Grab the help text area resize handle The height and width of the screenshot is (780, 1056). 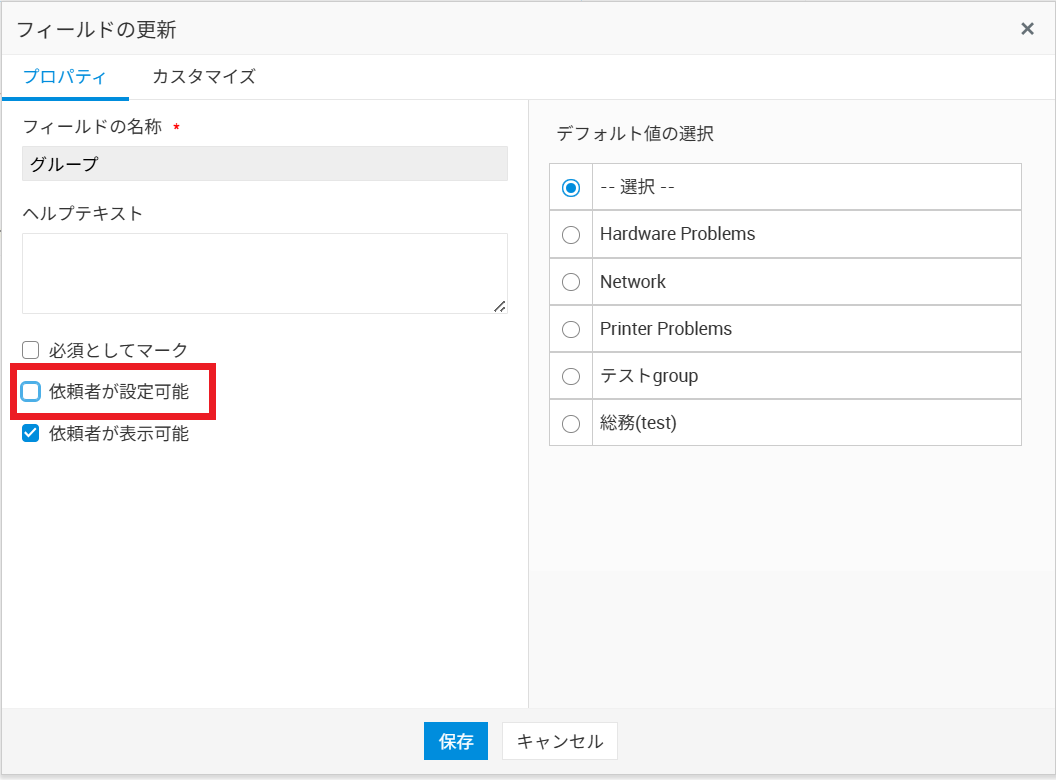[500, 306]
